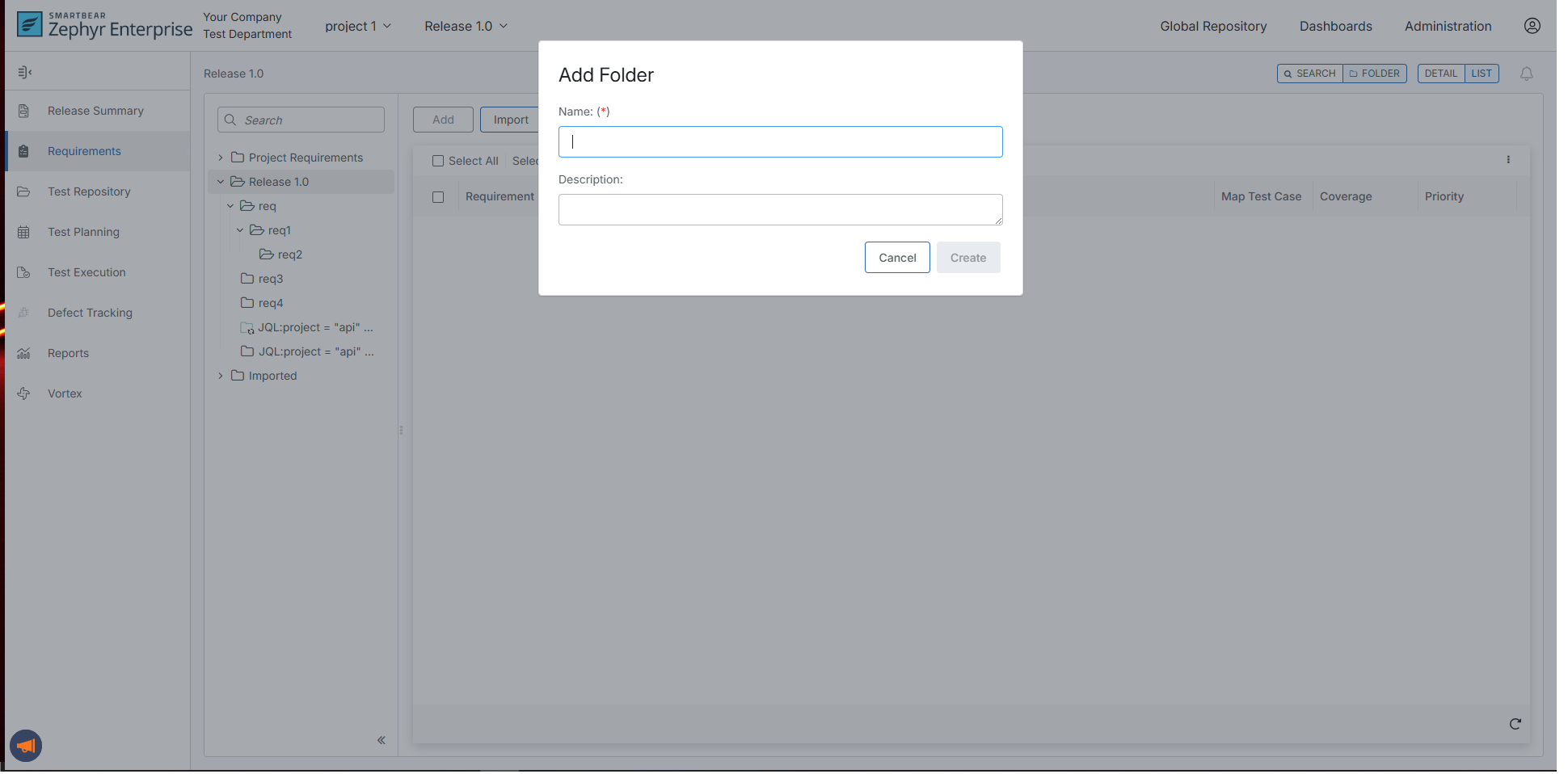Open the Release 1.0 dropdown

click(x=466, y=26)
